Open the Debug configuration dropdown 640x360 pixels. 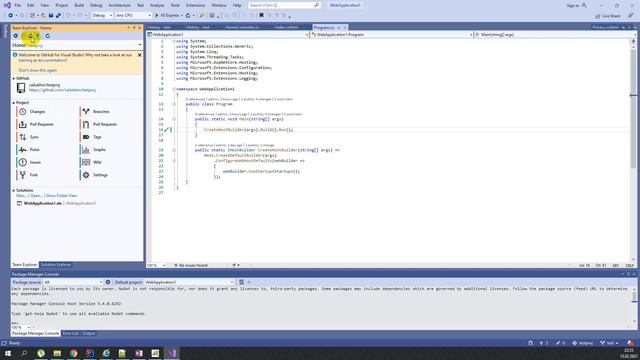click(102, 16)
